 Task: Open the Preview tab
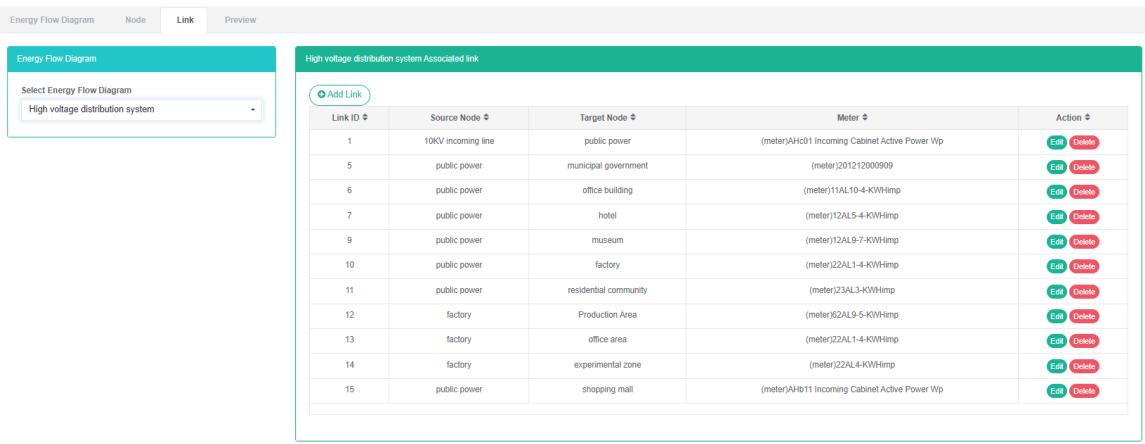240,20
